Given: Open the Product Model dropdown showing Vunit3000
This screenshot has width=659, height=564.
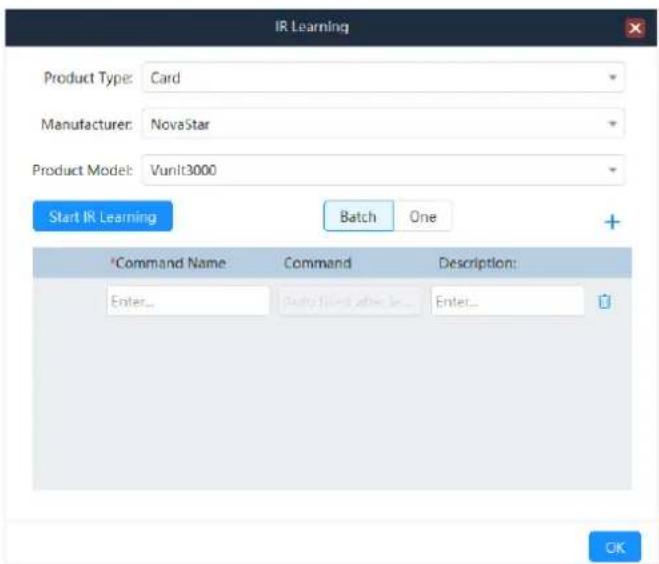Looking at the screenshot, I should pos(383,170).
